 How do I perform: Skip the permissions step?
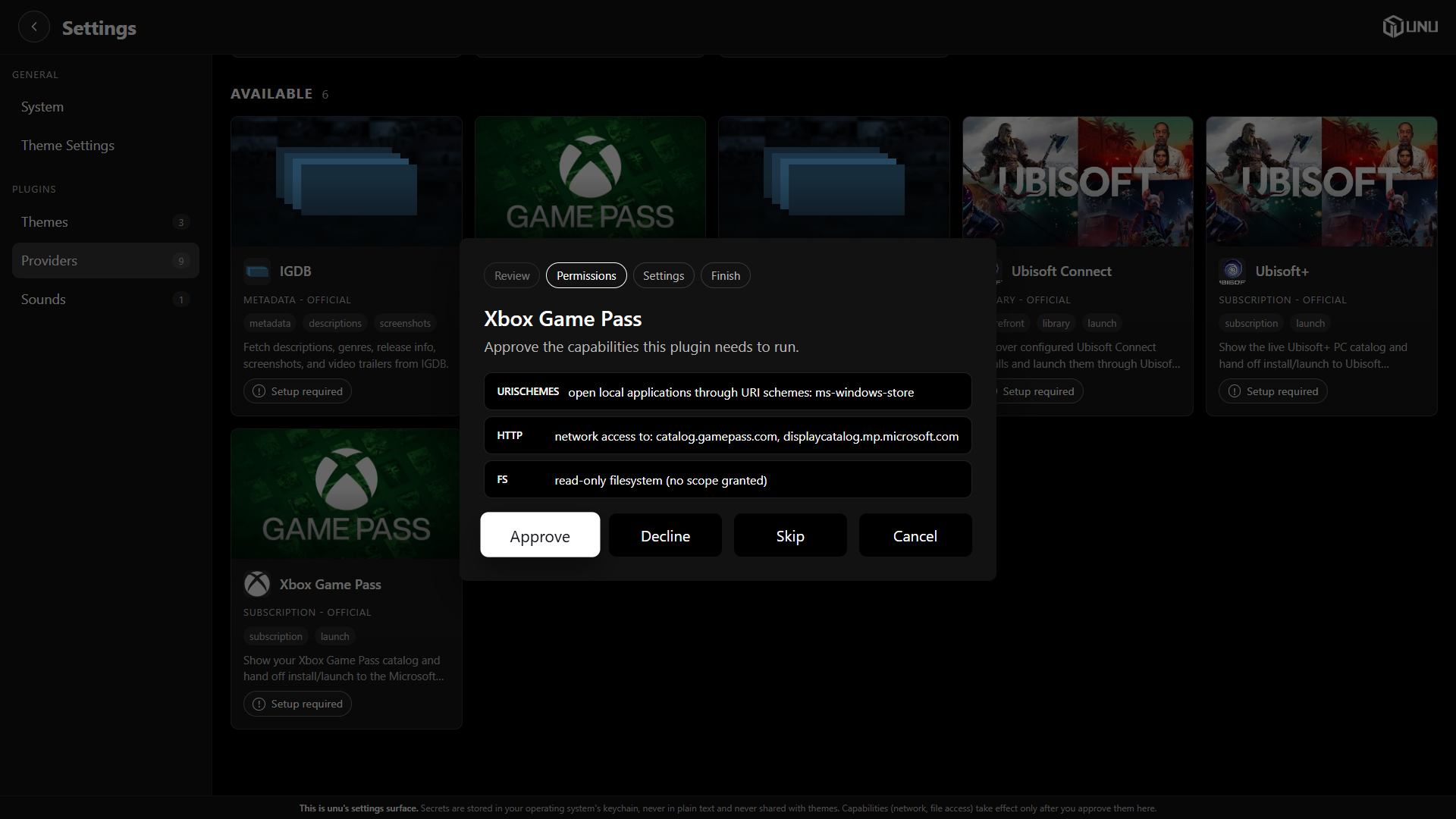pos(790,535)
